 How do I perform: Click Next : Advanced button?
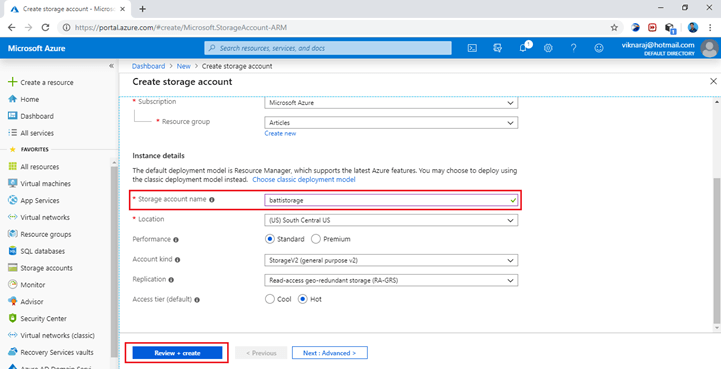pyautogui.click(x=330, y=353)
